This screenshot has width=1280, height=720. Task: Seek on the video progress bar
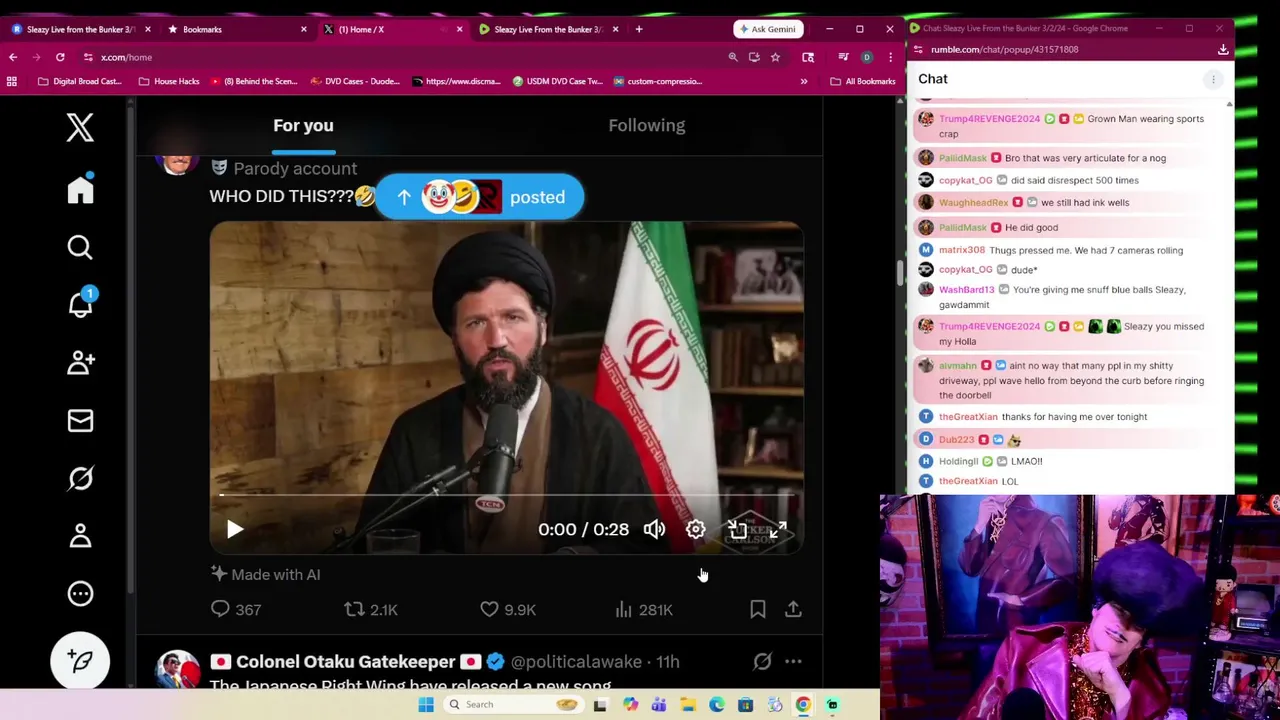coord(506,495)
